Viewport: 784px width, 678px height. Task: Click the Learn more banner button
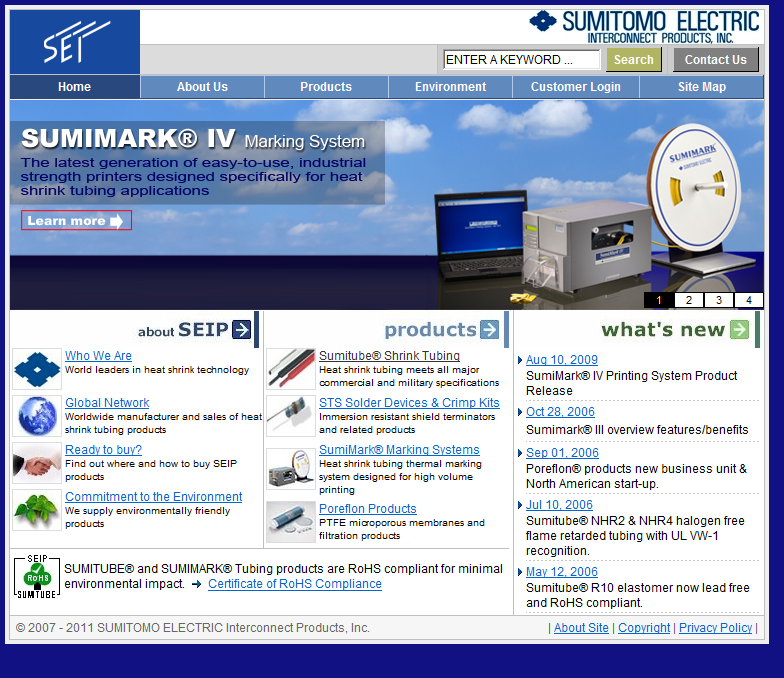[76, 220]
